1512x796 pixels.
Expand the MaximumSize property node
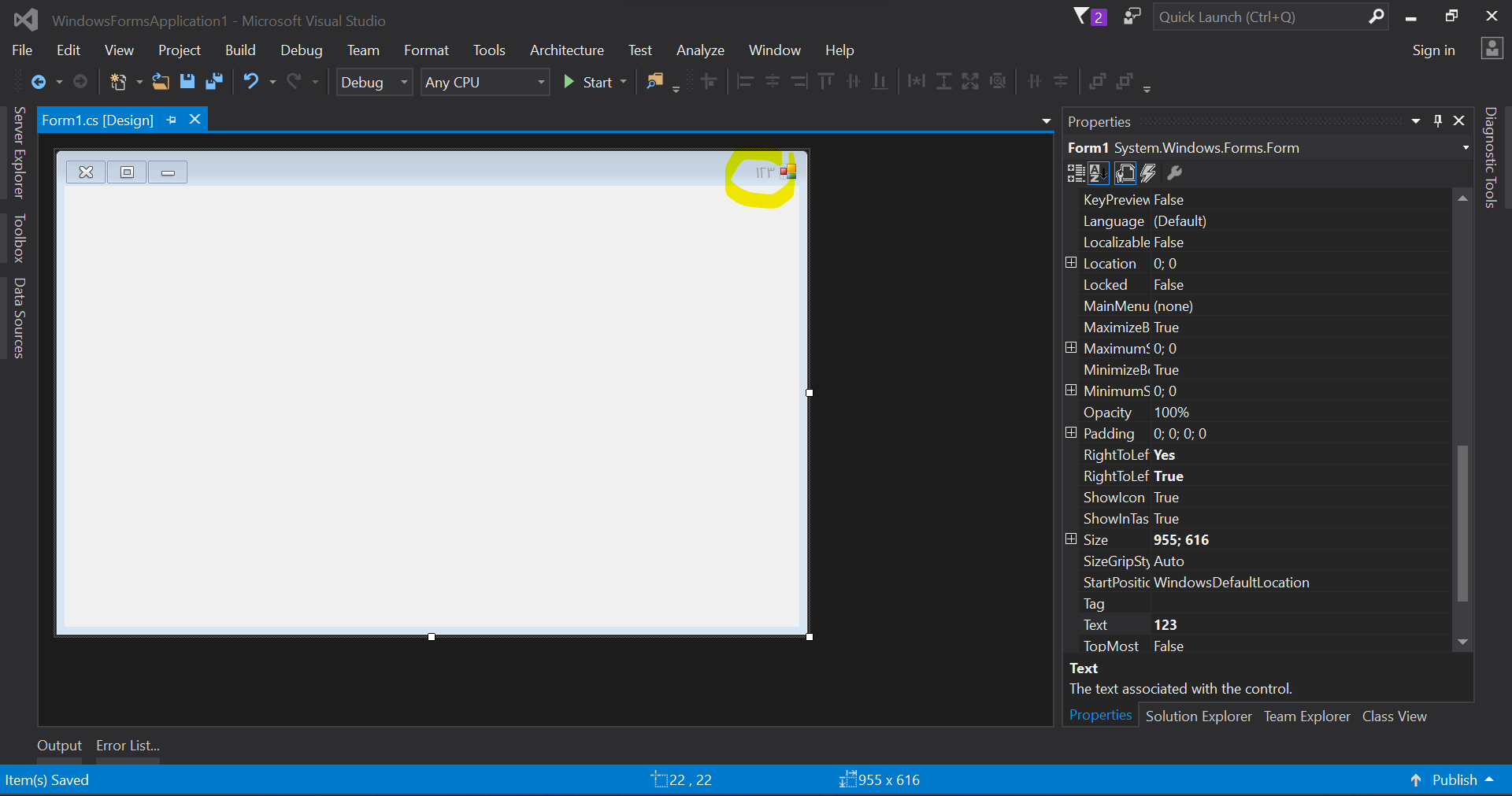[1071, 348]
